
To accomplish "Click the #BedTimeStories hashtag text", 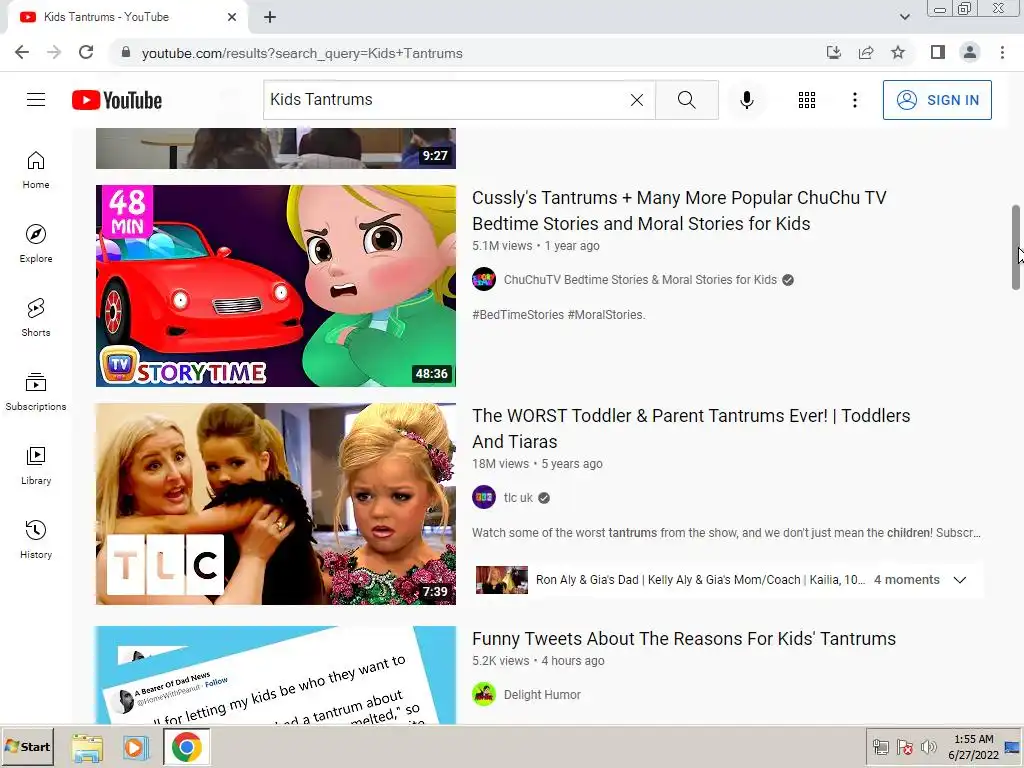I will click(518, 315).
